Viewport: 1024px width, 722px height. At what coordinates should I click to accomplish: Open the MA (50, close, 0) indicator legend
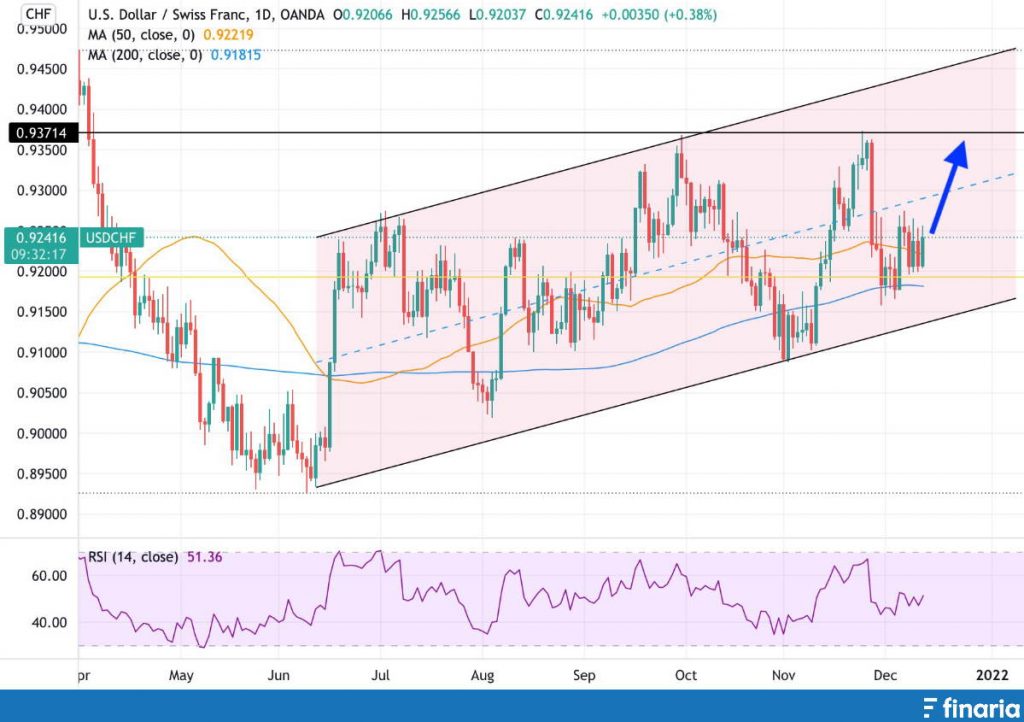pos(141,35)
